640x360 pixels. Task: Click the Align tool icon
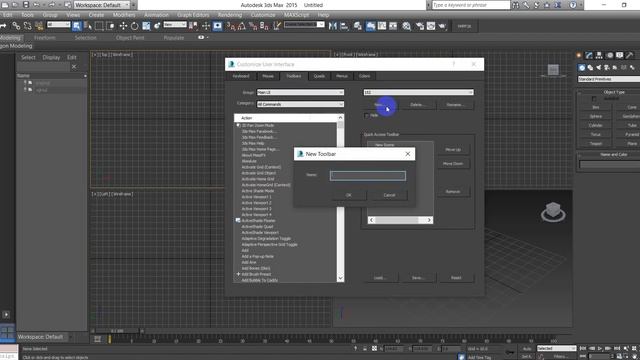click(x=344, y=26)
